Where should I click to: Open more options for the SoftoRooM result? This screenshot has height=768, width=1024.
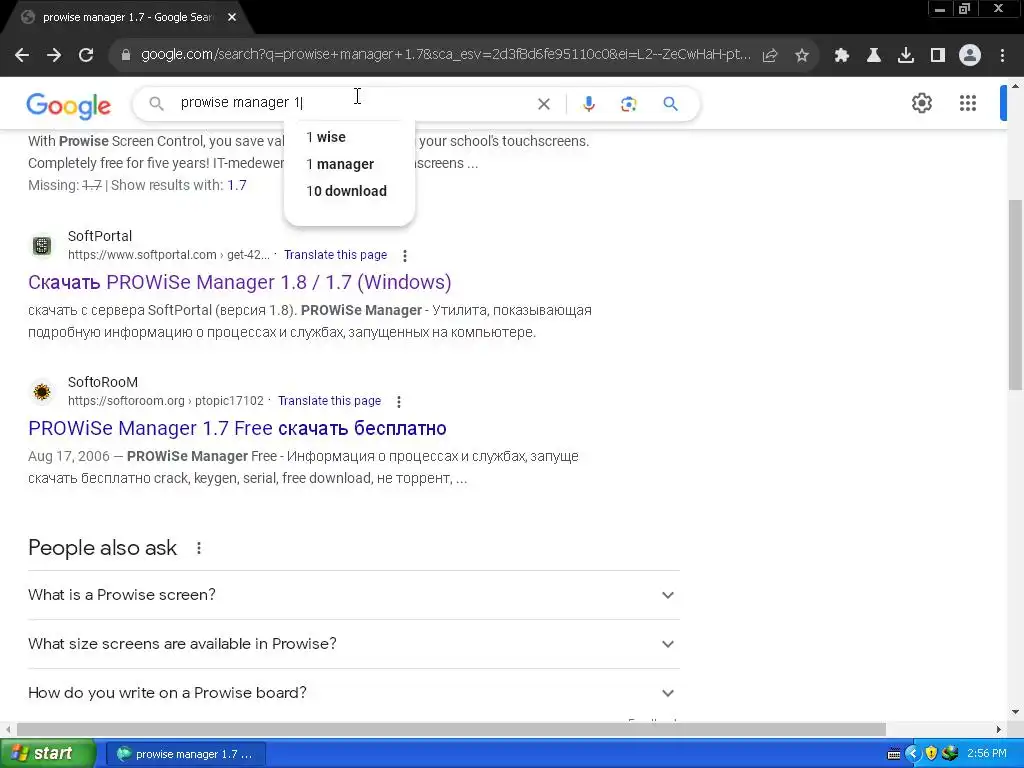[399, 402]
